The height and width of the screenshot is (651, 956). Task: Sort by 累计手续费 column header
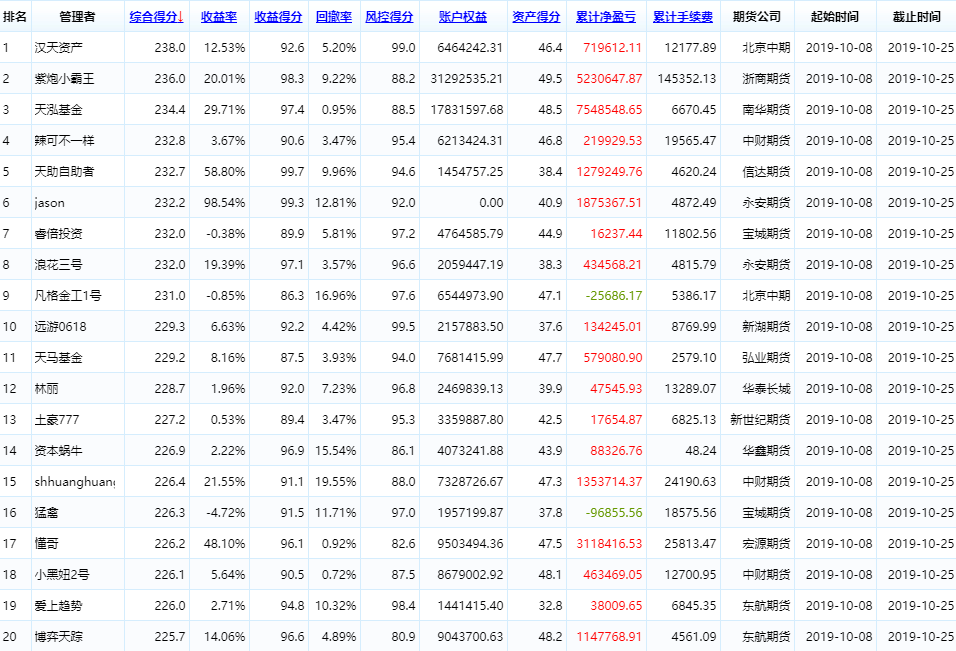(683, 17)
